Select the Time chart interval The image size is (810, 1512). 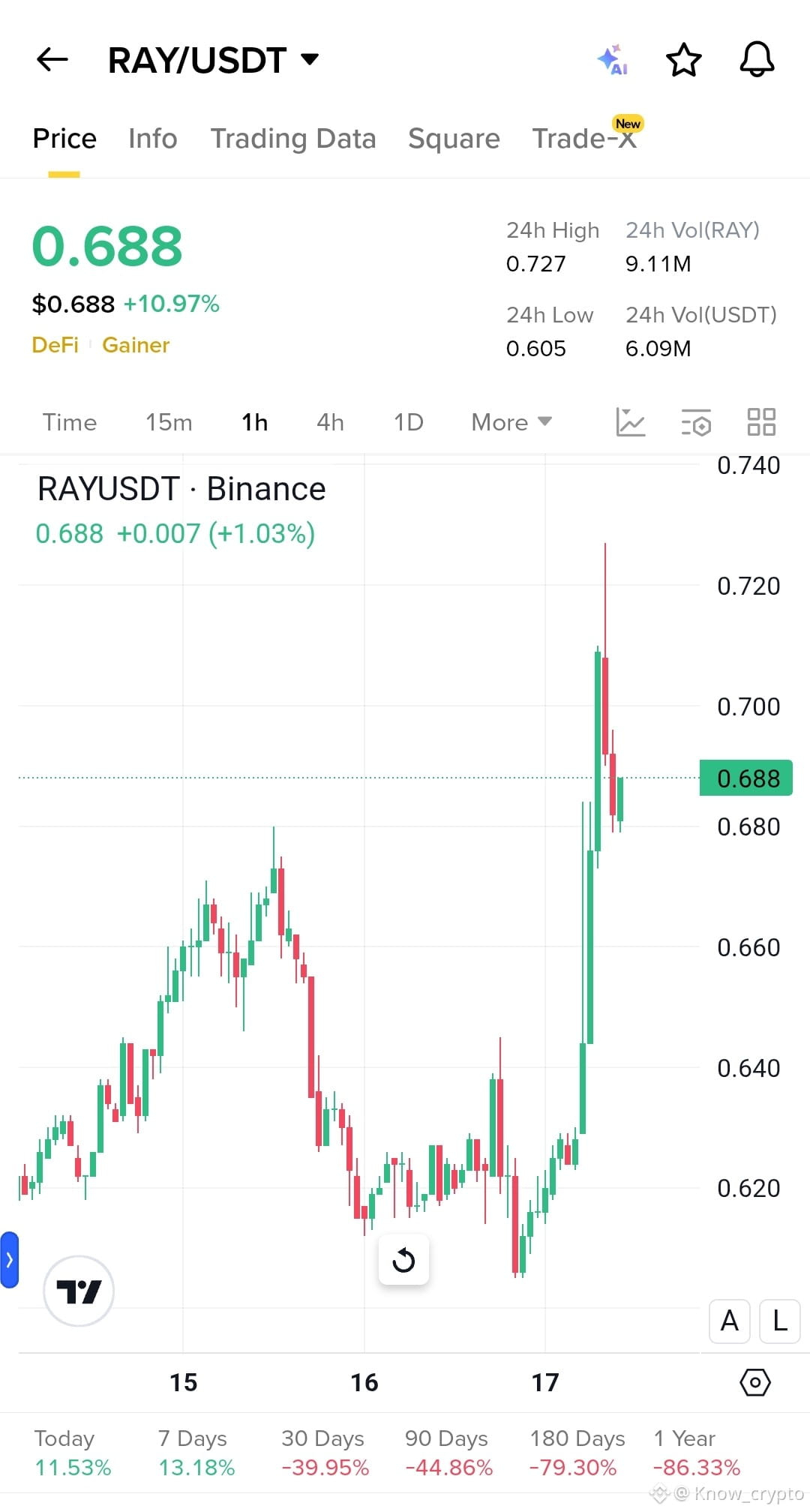[70, 422]
